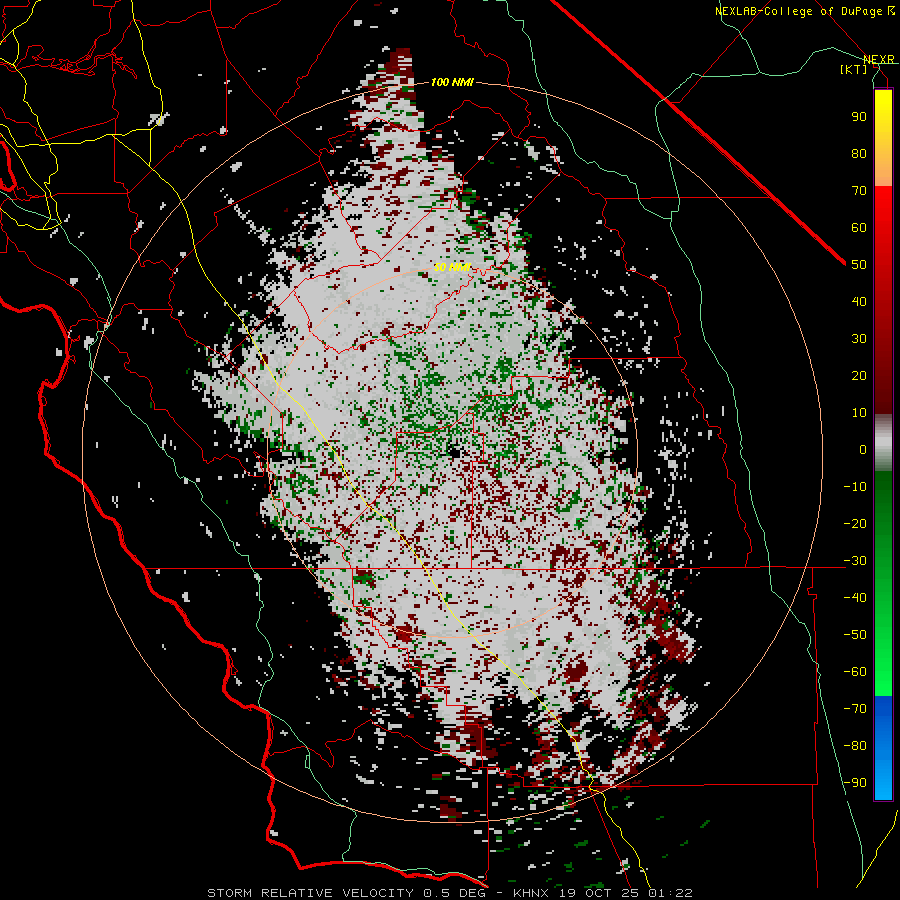Click the 30 value on the velocity scale

coord(859,339)
